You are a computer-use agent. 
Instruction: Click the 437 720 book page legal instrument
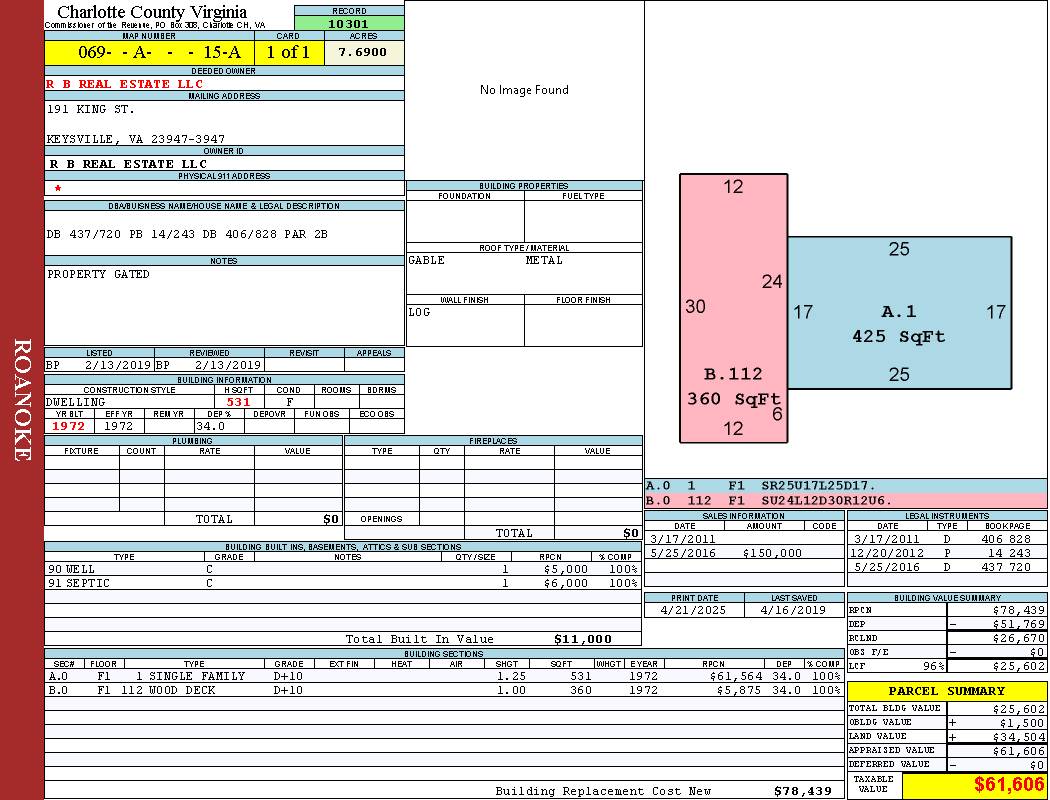point(1006,567)
